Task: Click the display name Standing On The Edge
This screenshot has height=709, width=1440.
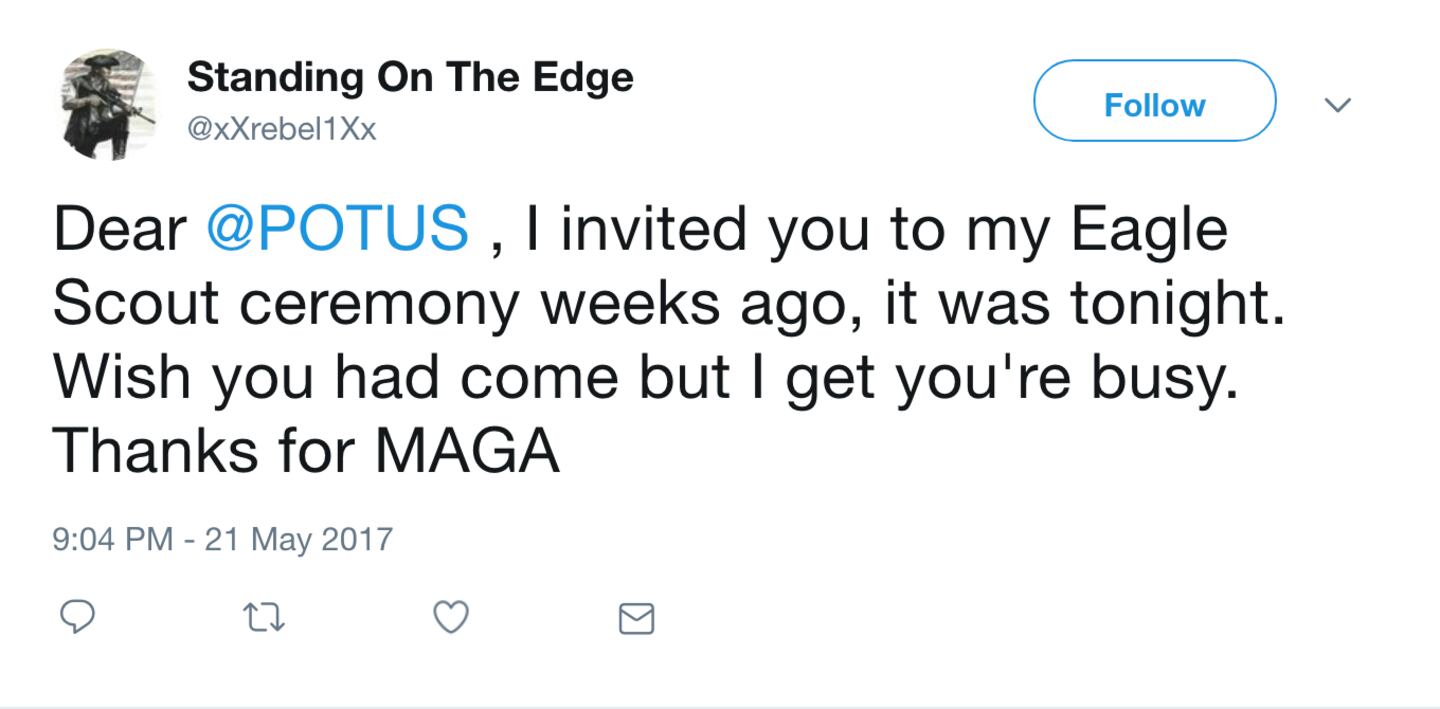Action: tap(410, 77)
